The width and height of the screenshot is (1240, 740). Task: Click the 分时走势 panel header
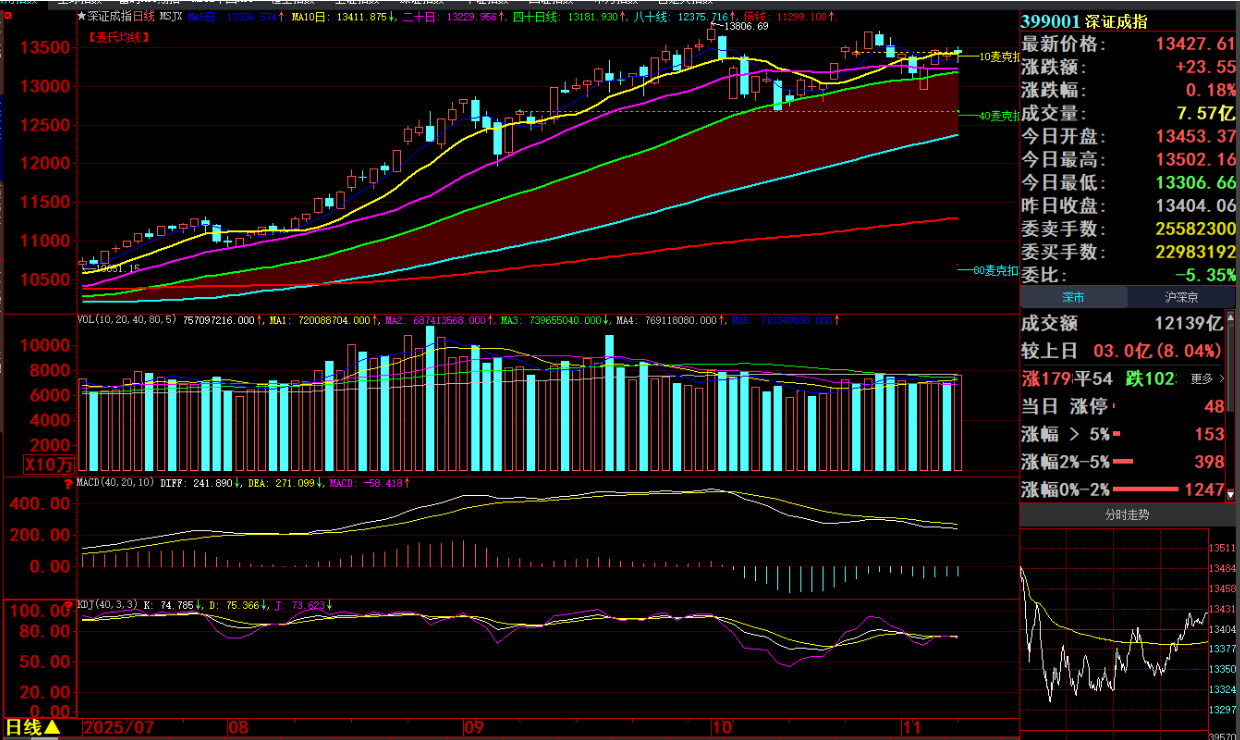(1129, 515)
